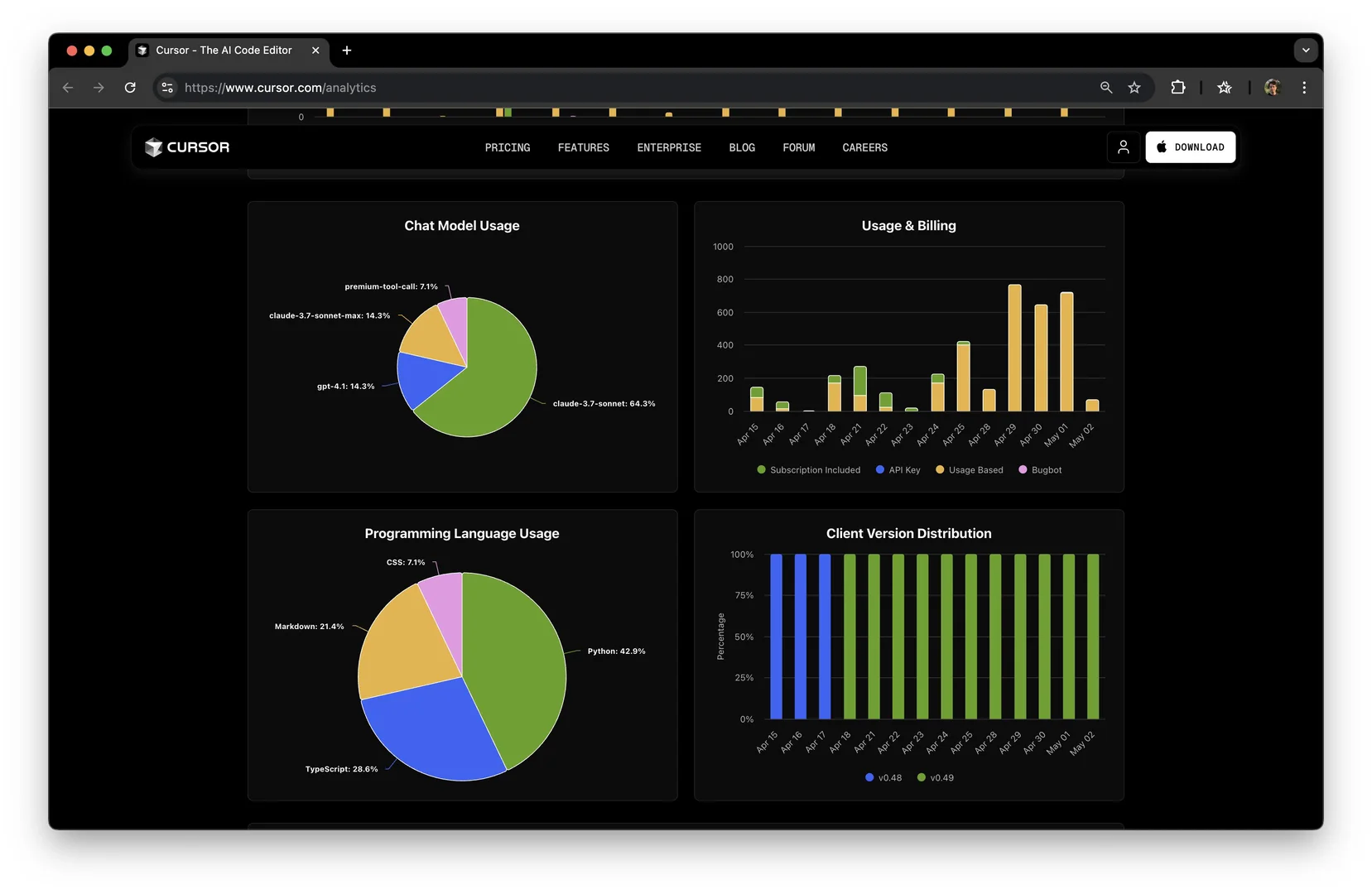This screenshot has height=894, width=1372.
Task: Open the Chrome three-dot menu
Action: (x=1304, y=88)
